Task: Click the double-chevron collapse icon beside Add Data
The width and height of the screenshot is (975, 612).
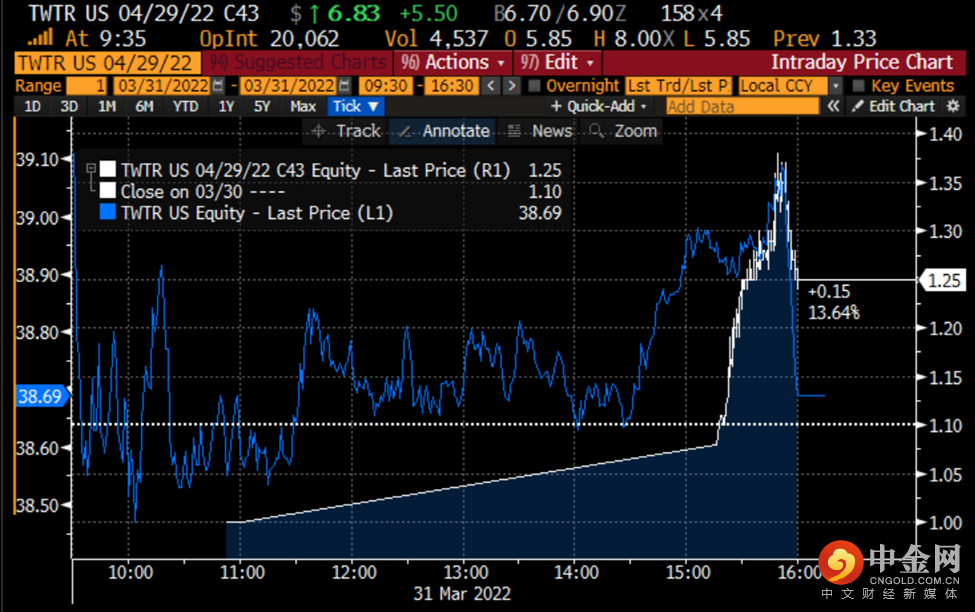Action: 833,106
